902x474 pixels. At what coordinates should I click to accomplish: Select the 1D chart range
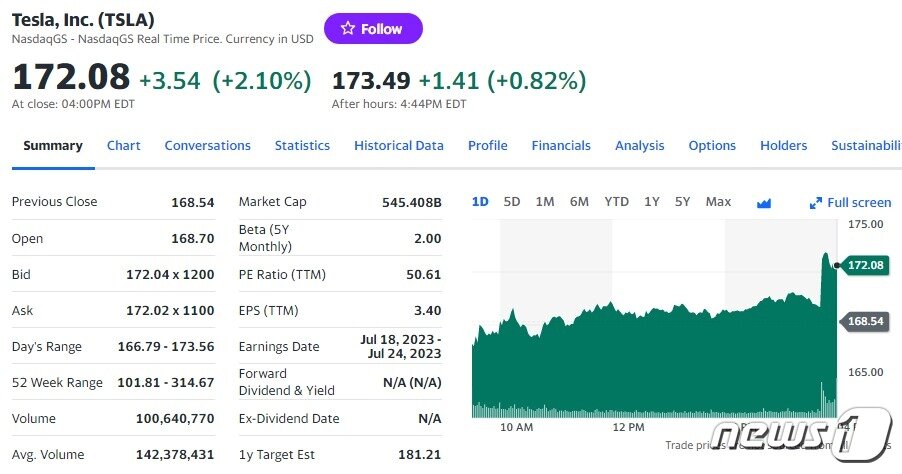click(x=480, y=202)
